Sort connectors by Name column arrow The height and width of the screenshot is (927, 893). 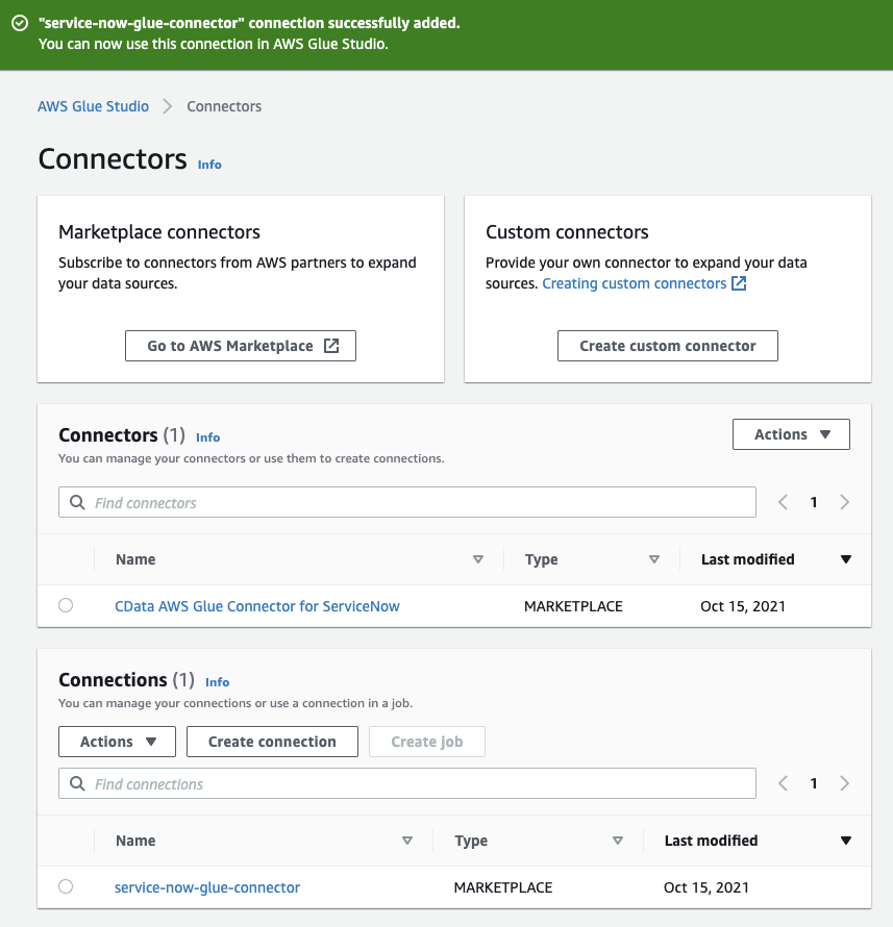tap(478, 559)
